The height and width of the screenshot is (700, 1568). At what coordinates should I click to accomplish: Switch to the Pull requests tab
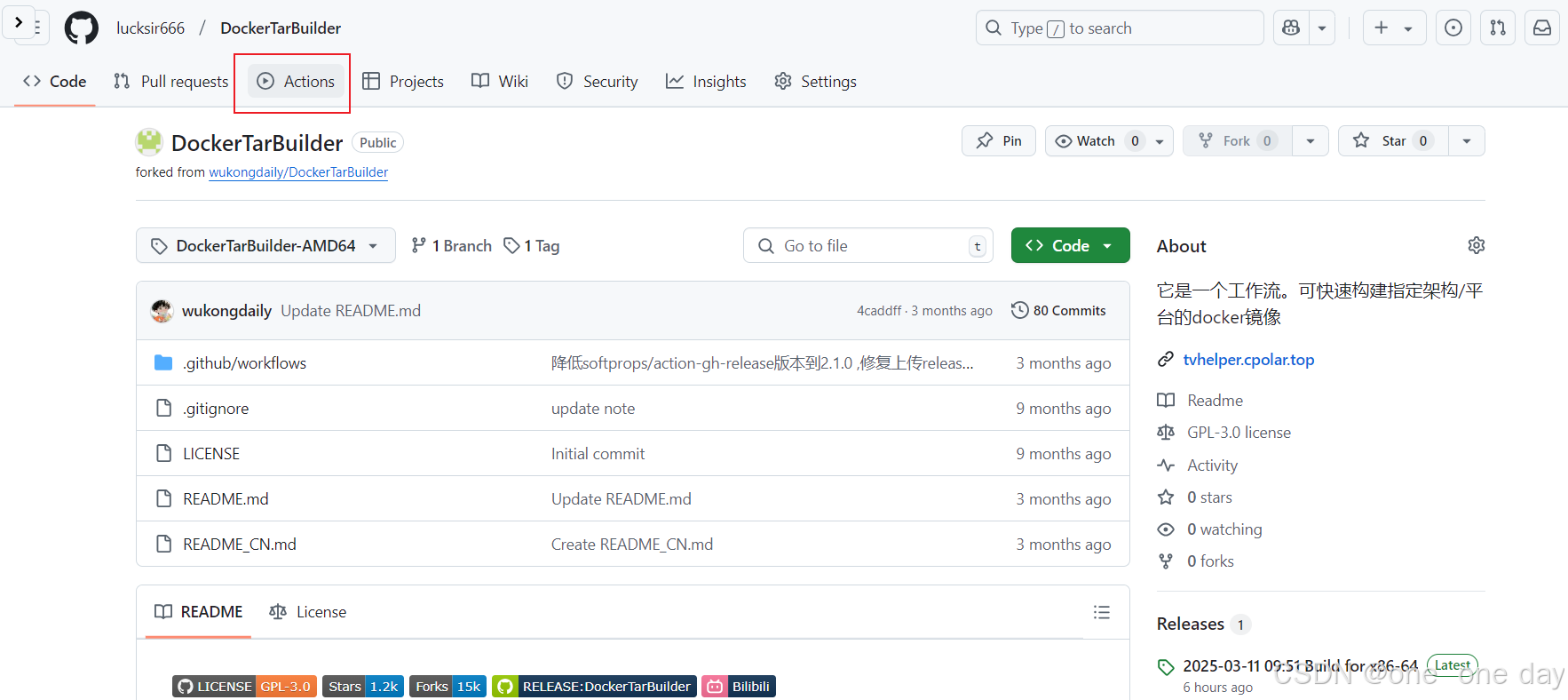click(x=171, y=81)
